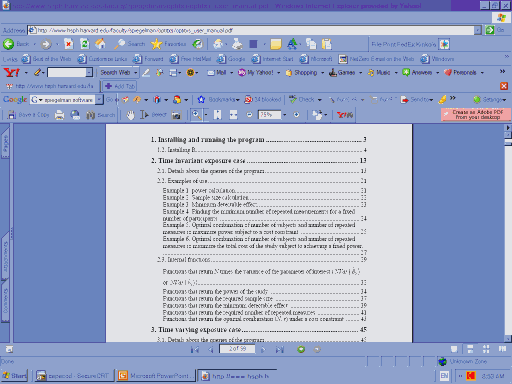The height and width of the screenshot is (384, 512).
Task: Expand the Personals dropdown arrow
Action: [x=482, y=72]
